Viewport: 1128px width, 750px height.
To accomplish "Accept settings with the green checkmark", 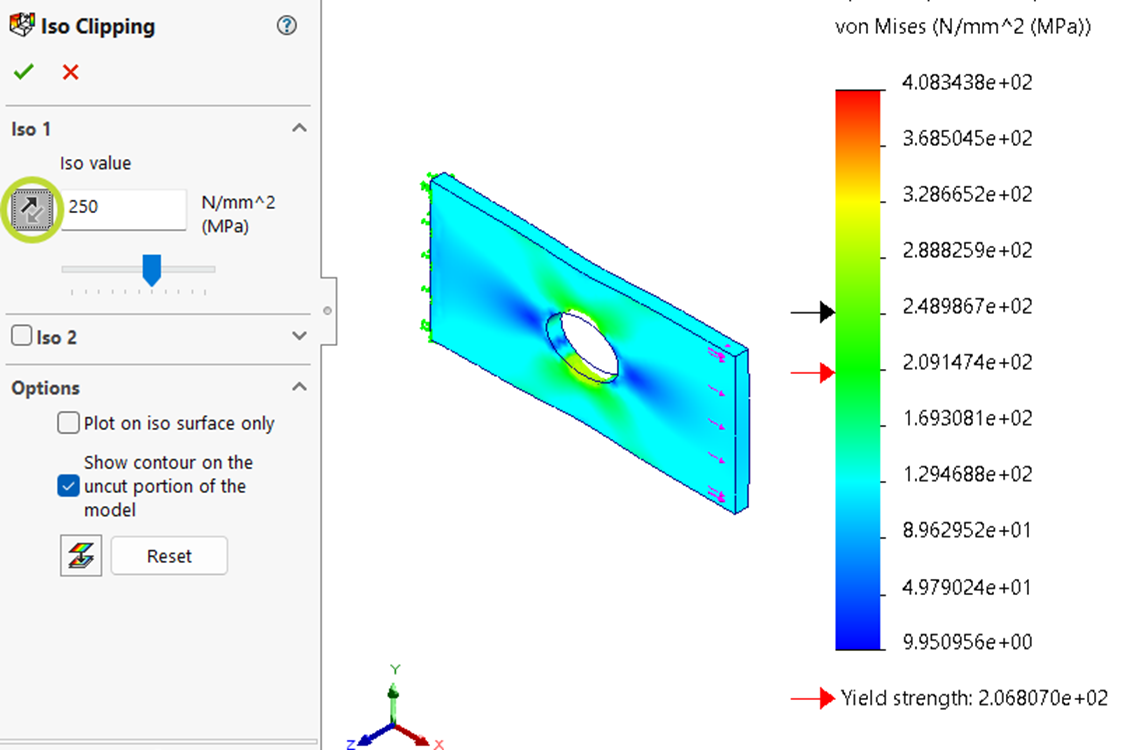I will [x=23, y=71].
